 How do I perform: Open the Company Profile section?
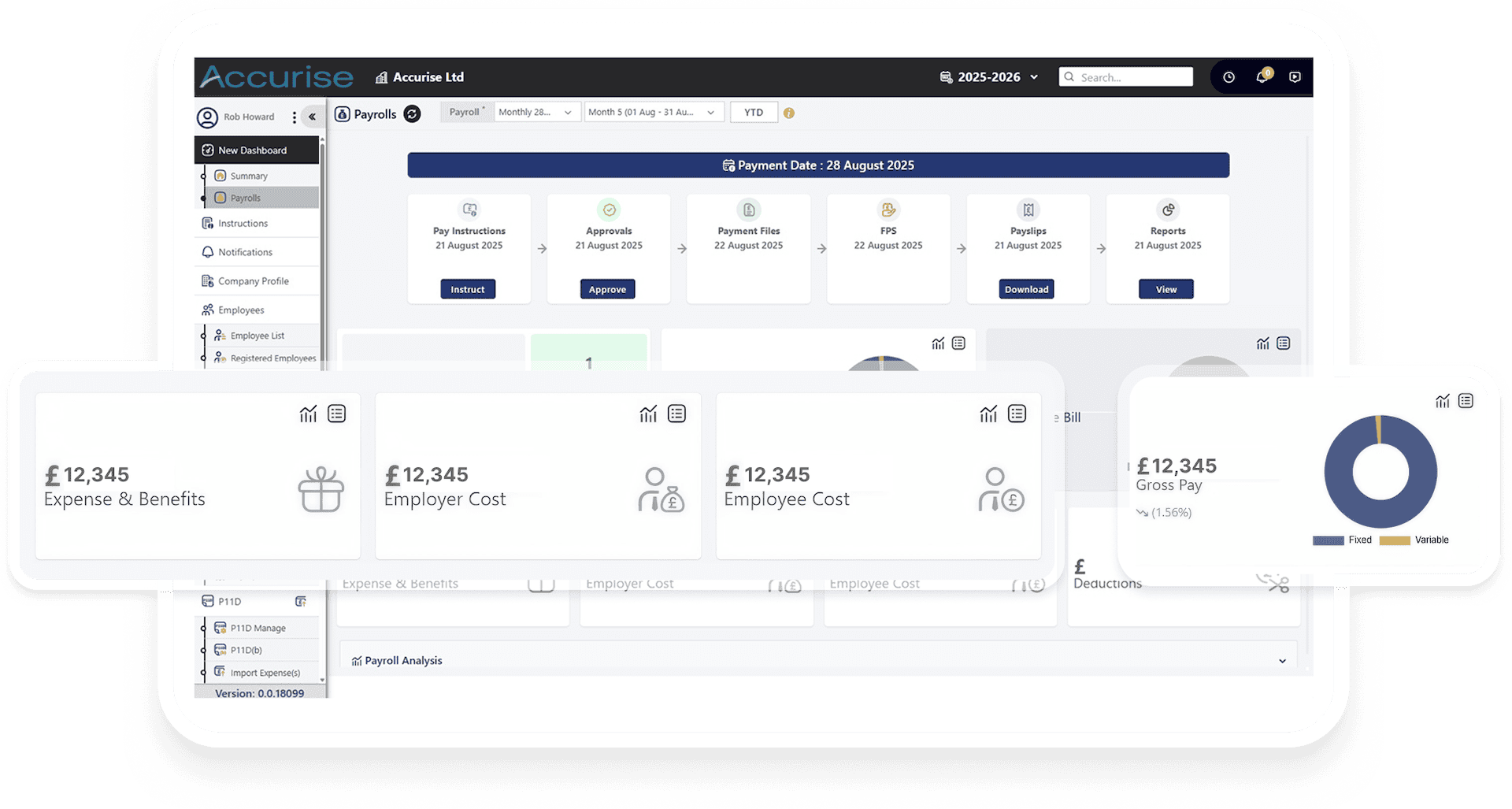click(254, 280)
